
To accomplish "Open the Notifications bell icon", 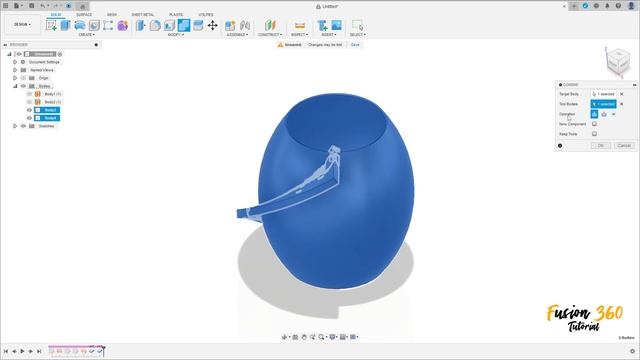I will (x=607, y=6).
